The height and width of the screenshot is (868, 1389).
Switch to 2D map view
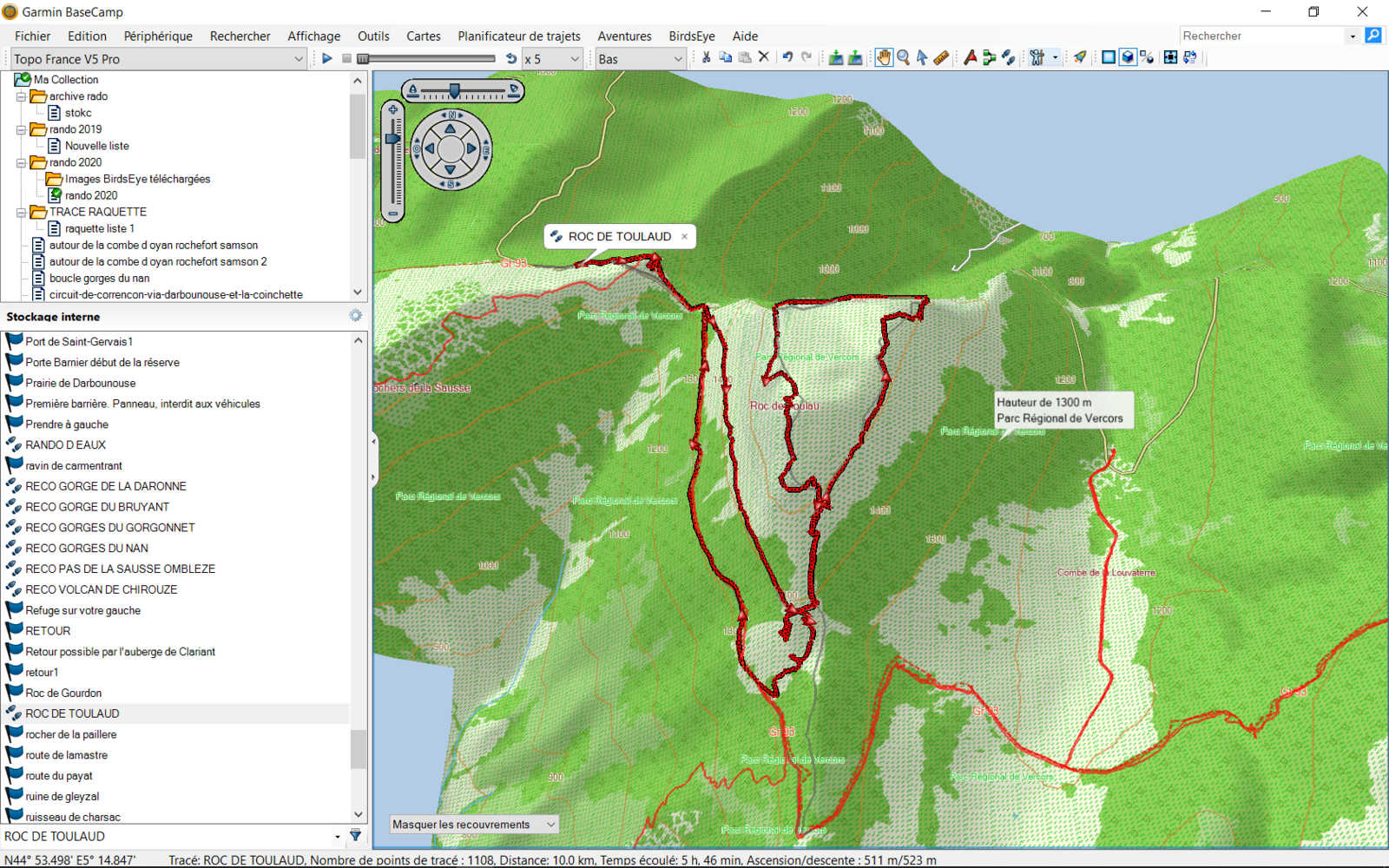click(1109, 58)
